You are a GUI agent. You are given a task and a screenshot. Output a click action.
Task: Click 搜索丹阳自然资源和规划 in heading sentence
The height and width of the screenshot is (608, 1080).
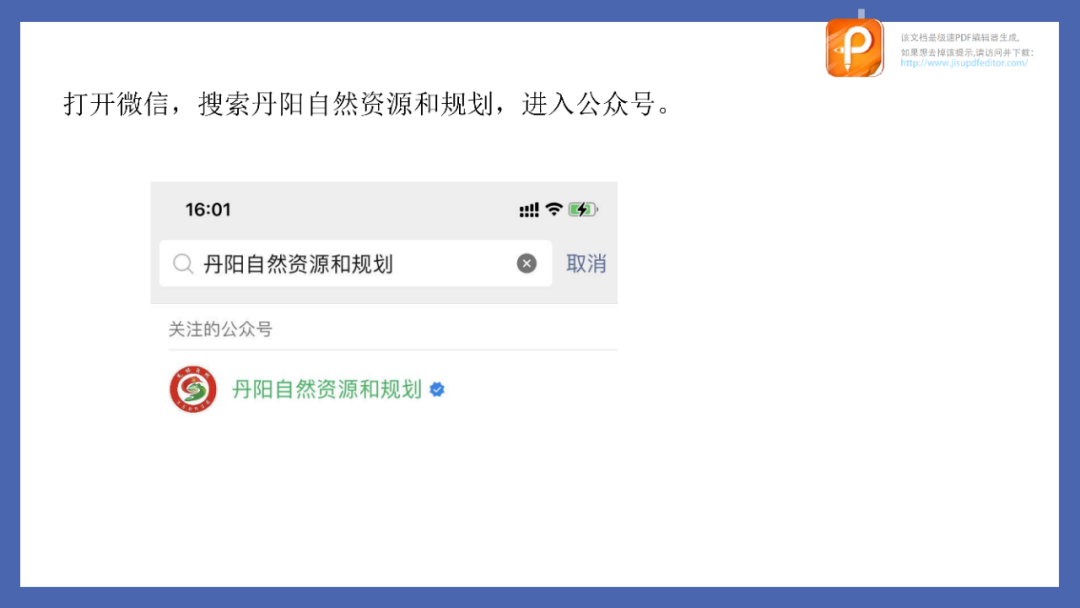click(346, 105)
